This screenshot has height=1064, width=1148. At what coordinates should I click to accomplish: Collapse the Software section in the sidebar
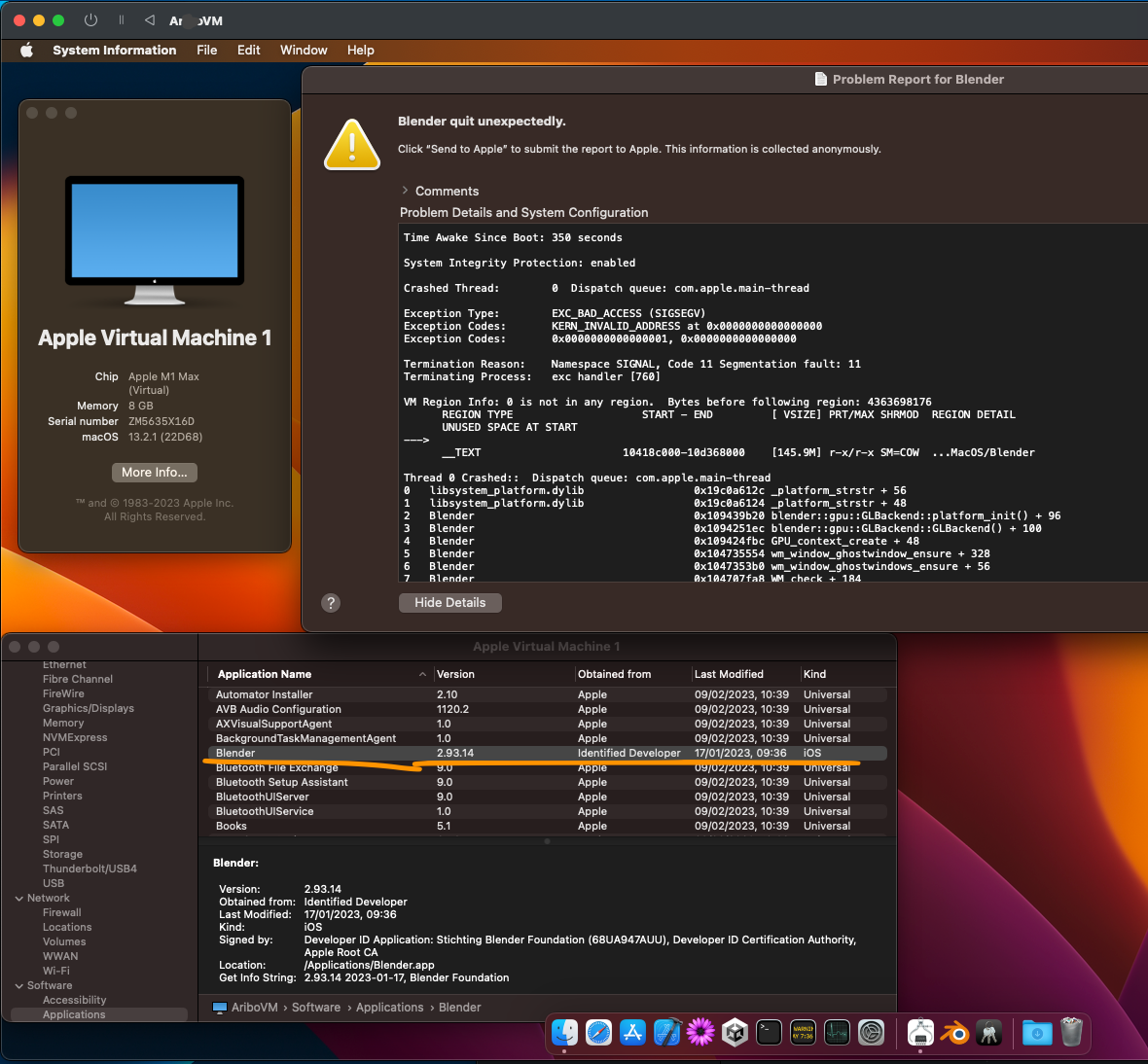click(20, 985)
